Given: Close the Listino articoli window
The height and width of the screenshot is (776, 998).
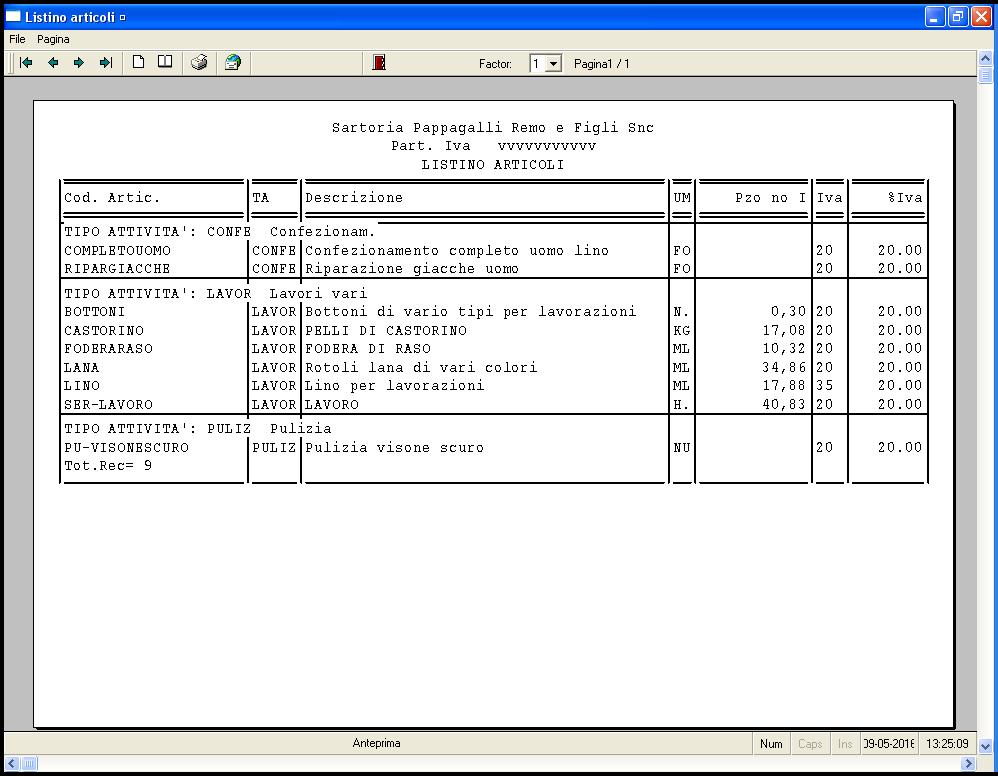Looking at the screenshot, I should [x=981, y=17].
